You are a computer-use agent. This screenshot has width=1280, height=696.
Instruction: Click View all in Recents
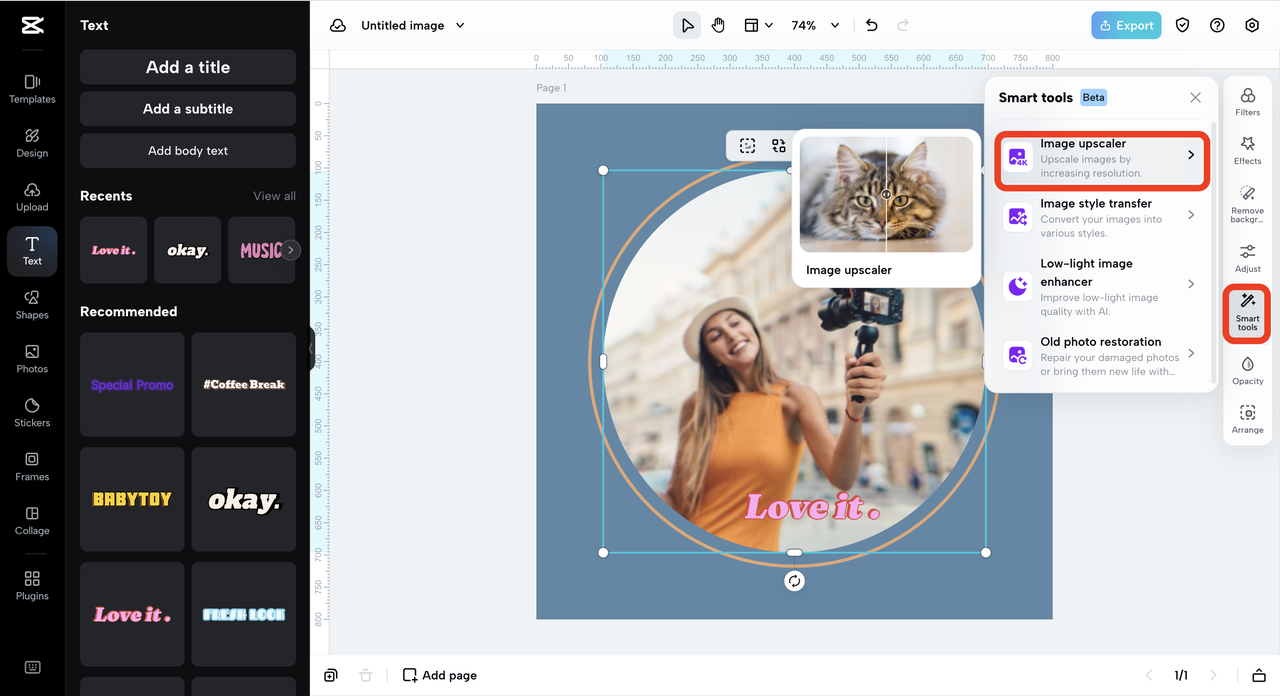coord(274,196)
